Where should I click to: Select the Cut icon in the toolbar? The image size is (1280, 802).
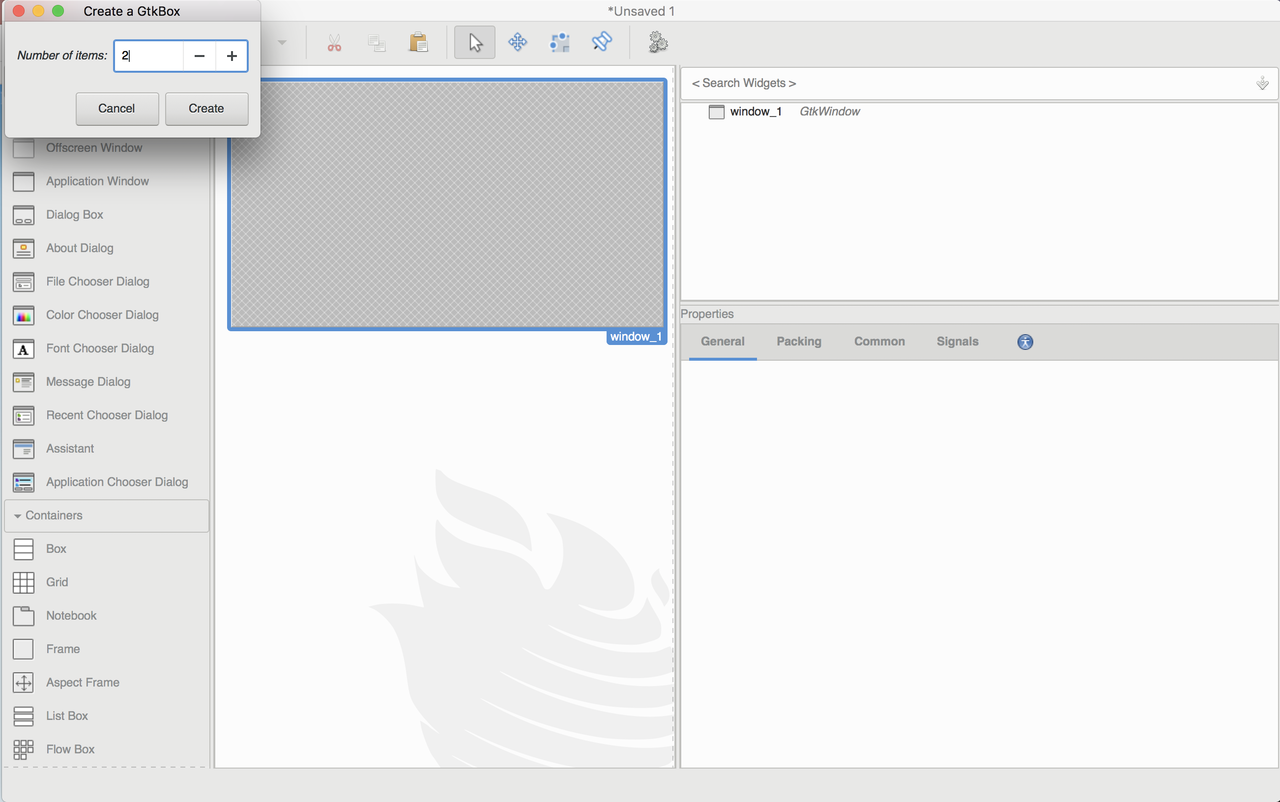pyautogui.click(x=334, y=42)
